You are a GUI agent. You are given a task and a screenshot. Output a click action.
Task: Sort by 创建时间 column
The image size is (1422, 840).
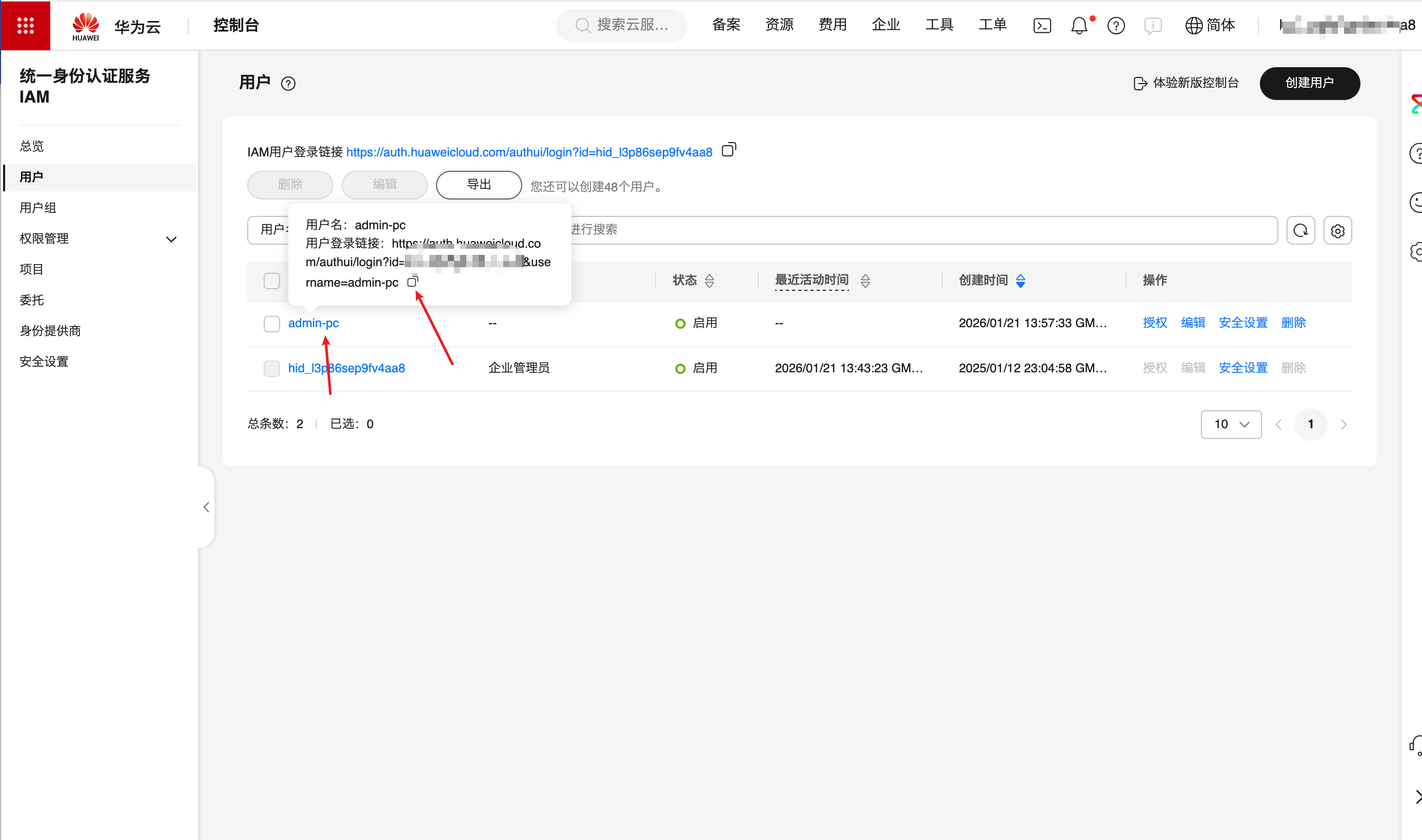(1020, 280)
